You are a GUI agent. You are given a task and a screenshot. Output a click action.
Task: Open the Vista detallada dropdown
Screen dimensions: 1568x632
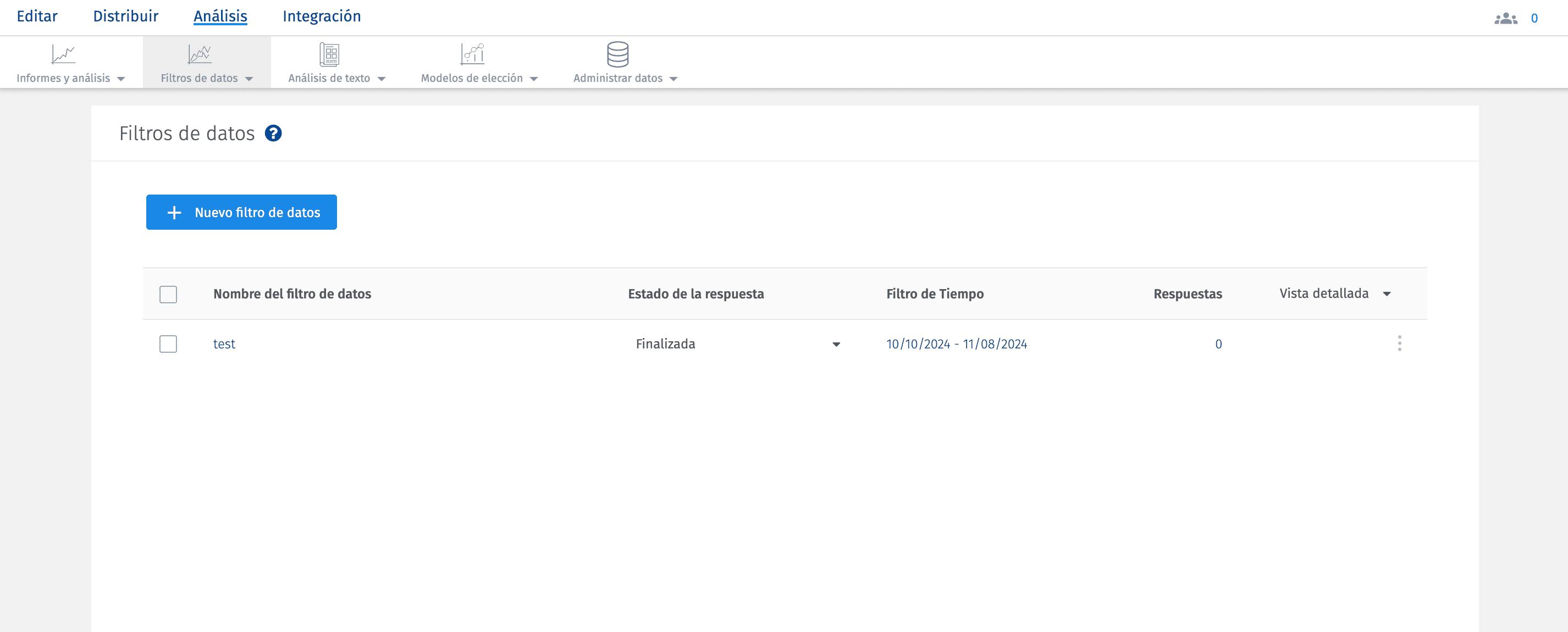click(1334, 294)
